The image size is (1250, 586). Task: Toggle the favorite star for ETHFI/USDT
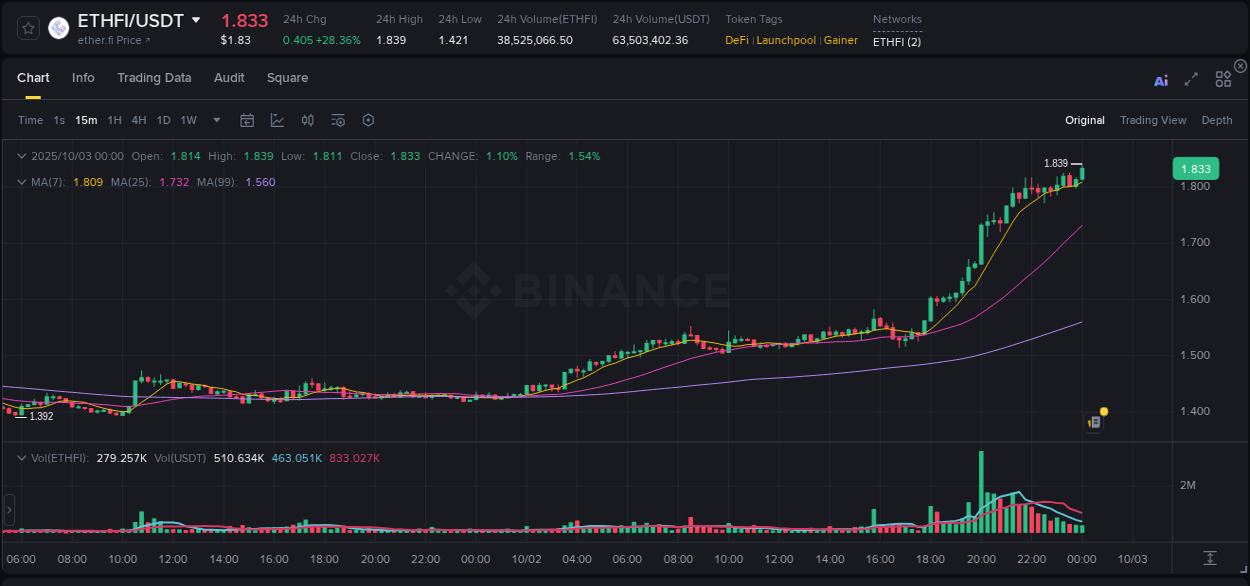click(x=28, y=27)
